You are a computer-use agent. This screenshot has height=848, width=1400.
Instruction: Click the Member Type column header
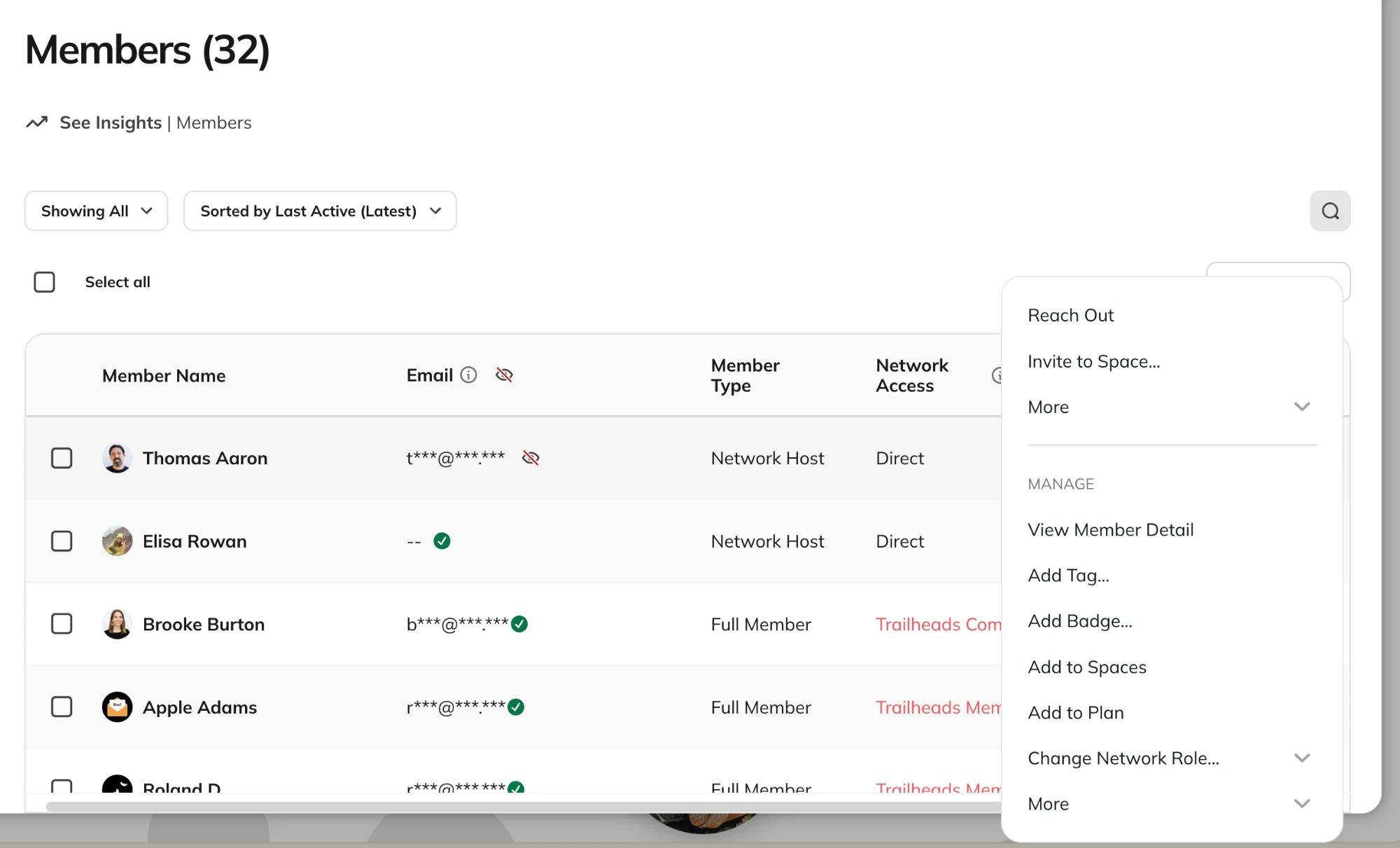tap(745, 375)
